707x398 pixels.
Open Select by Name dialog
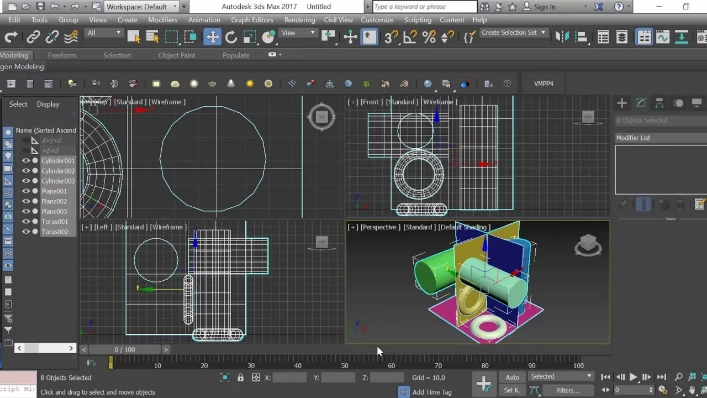pos(152,37)
